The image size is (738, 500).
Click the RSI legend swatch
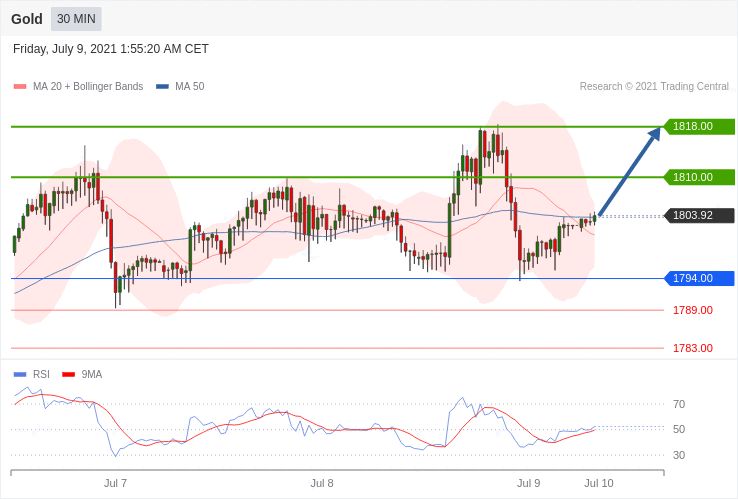click(20, 375)
